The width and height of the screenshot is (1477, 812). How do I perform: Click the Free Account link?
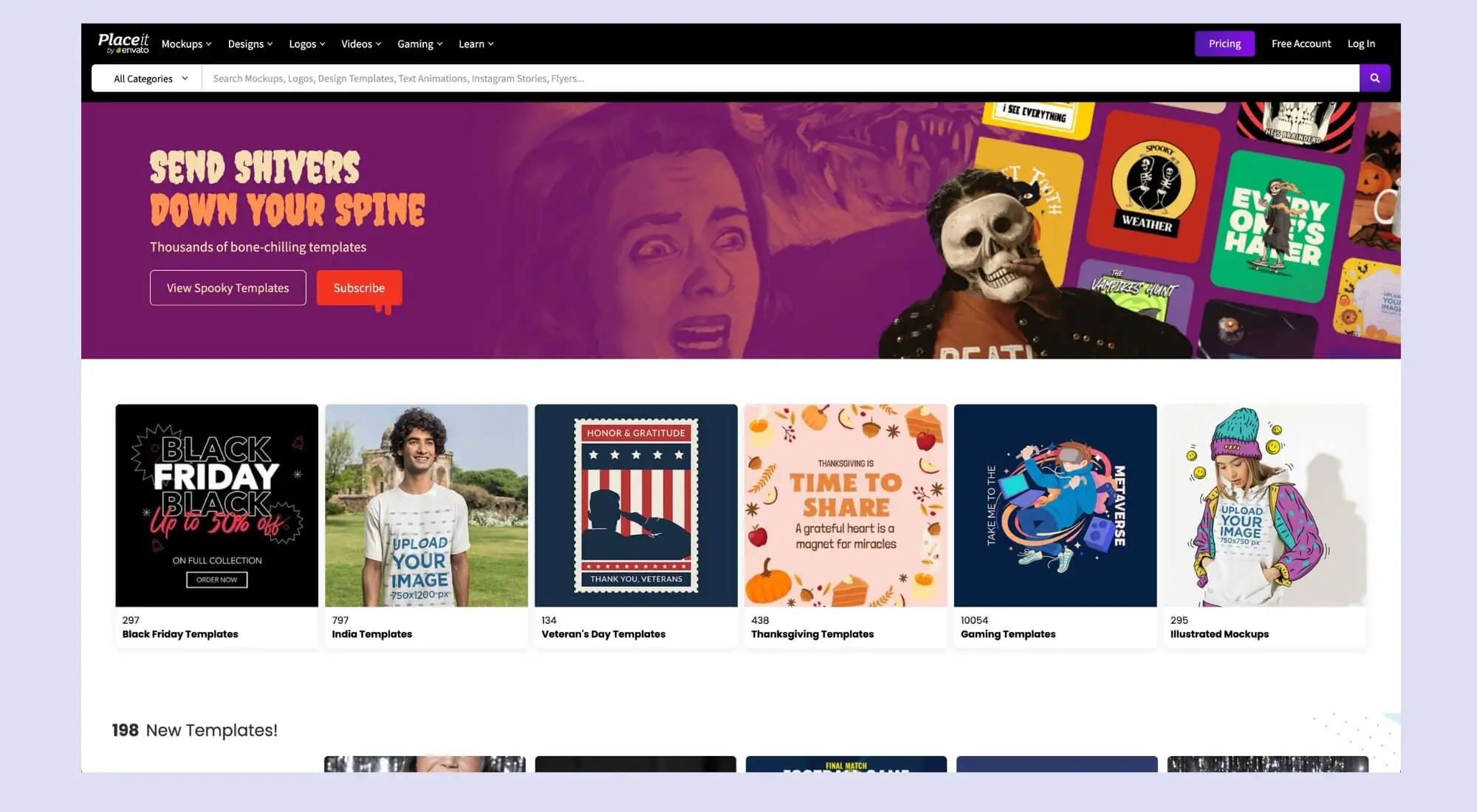coord(1300,44)
